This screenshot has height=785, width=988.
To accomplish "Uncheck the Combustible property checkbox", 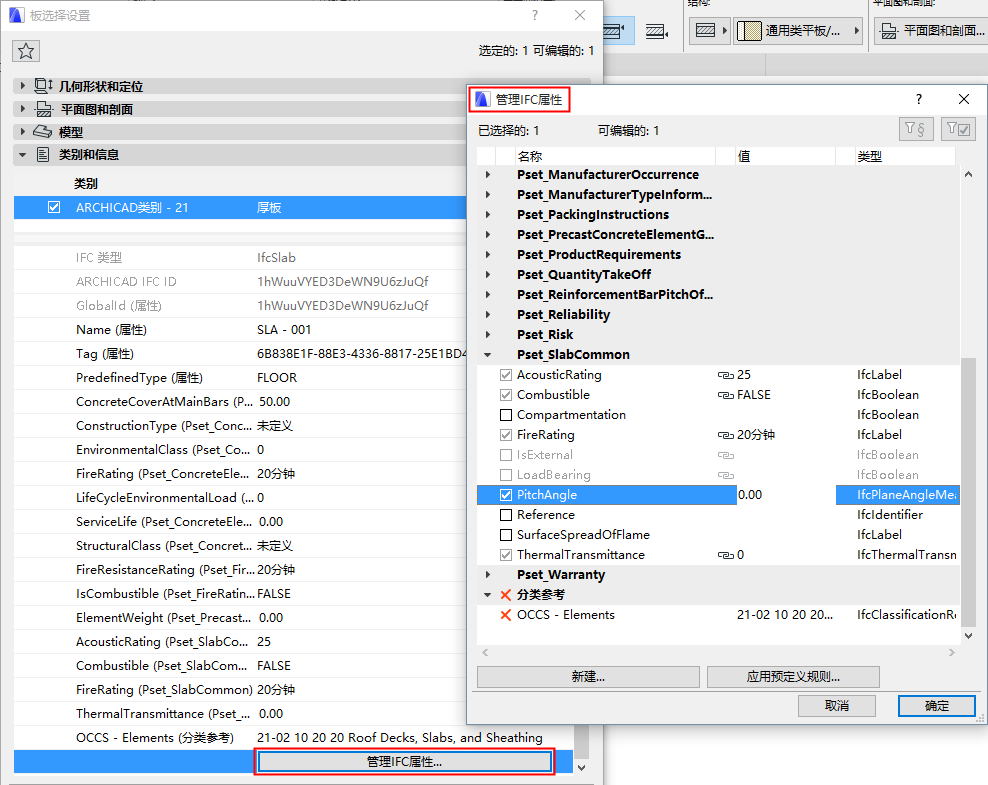I will click(x=505, y=394).
